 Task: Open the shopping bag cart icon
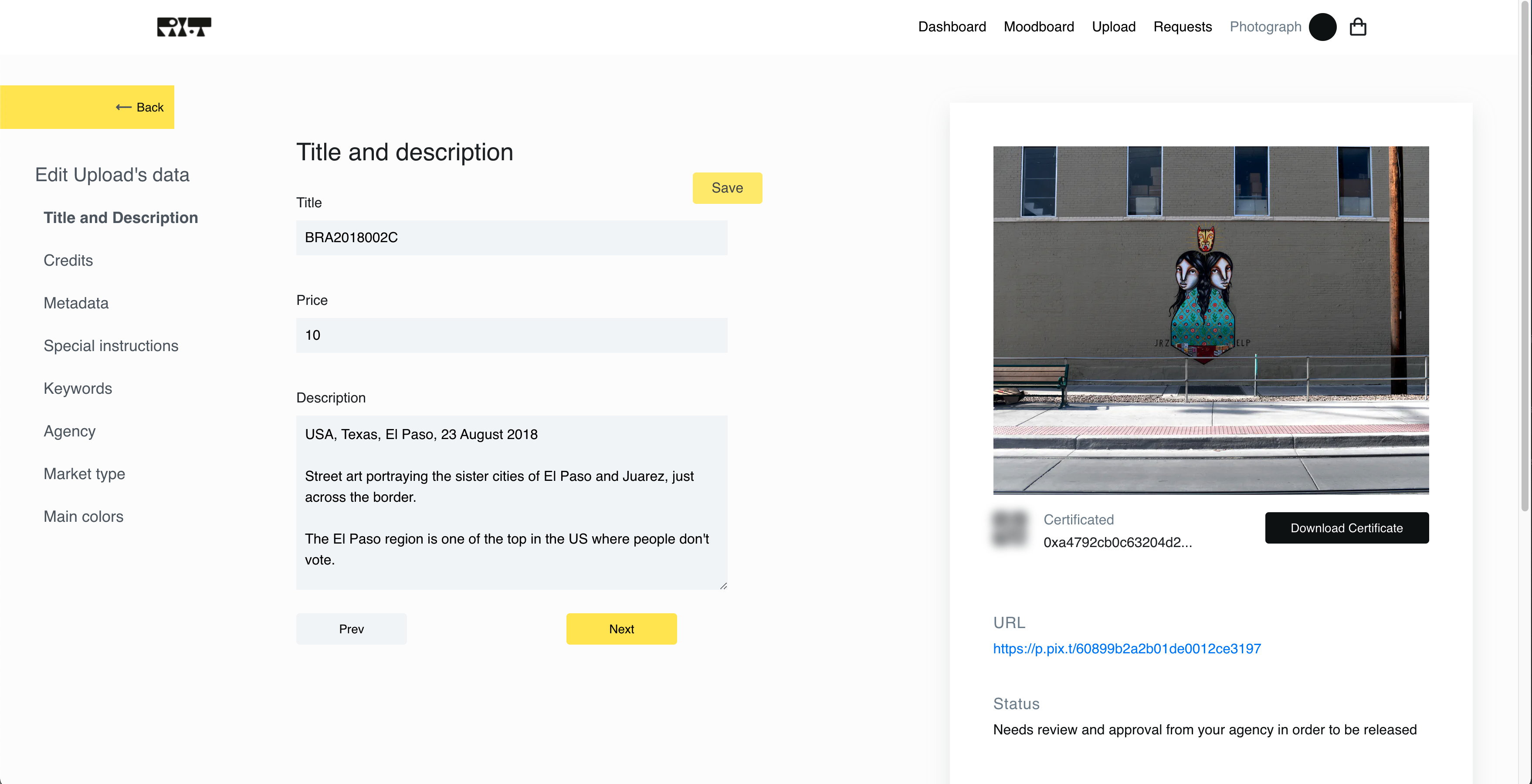[x=1358, y=27]
